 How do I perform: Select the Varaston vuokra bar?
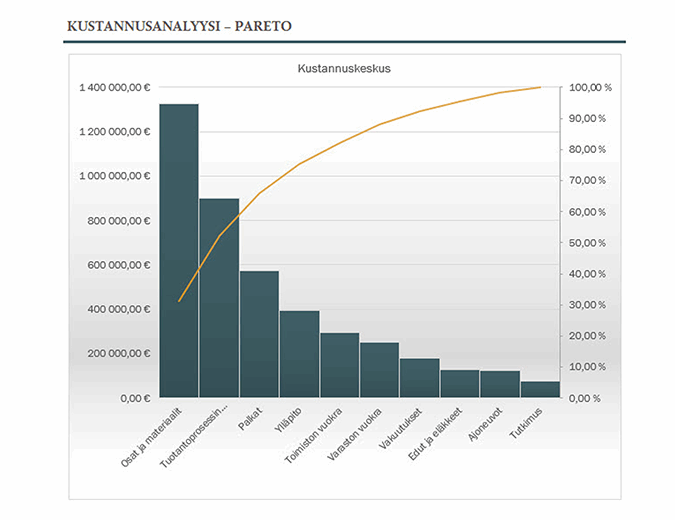click(x=379, y=370)
